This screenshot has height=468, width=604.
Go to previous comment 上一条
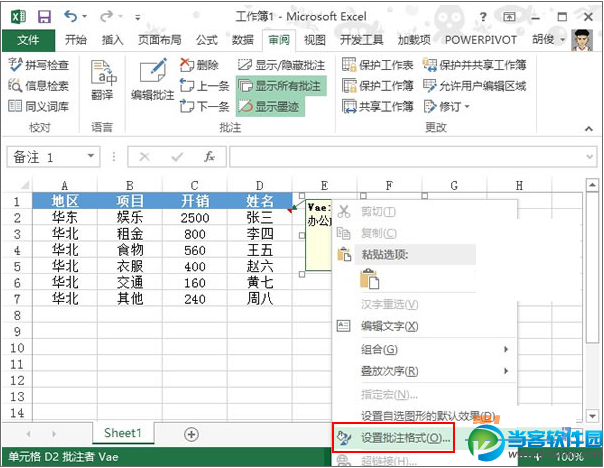coord(205,86)
